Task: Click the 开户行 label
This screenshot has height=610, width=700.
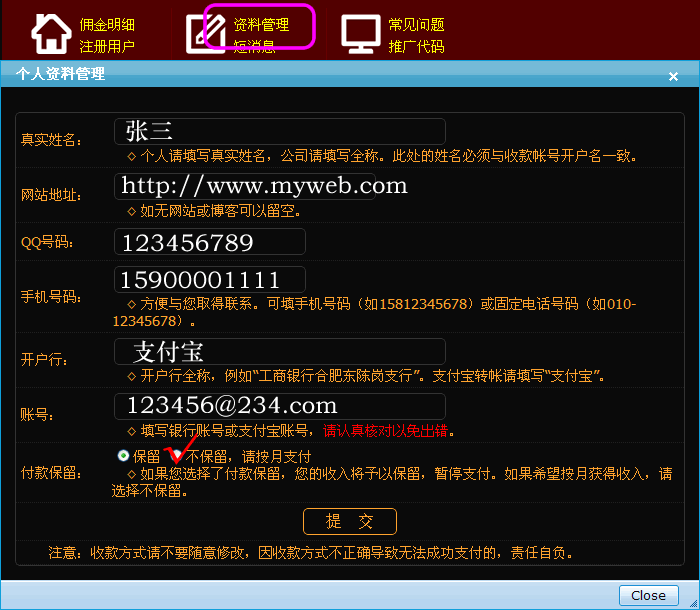Action: (44, 359)
